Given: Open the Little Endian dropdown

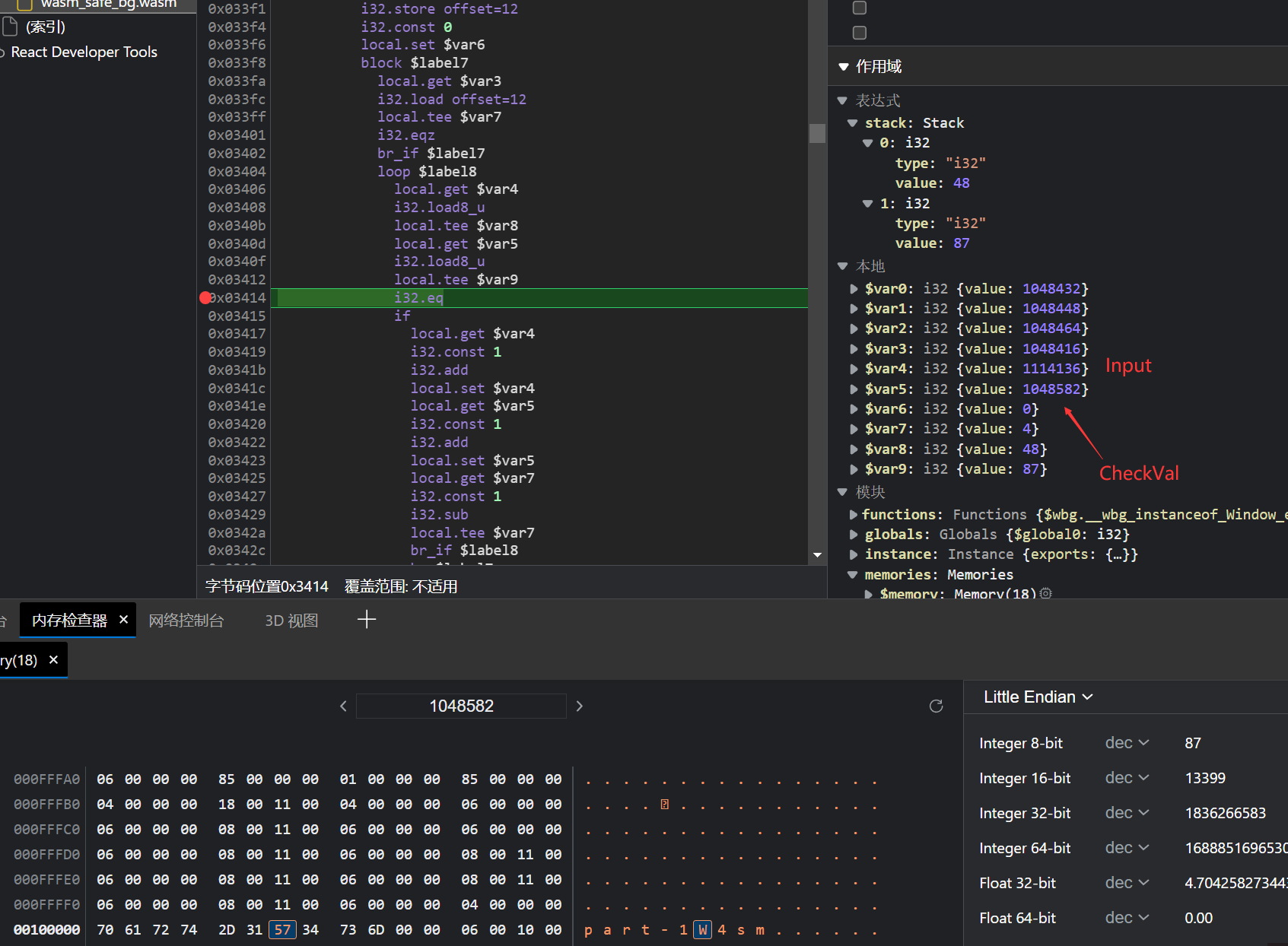Looking at the screenshot, I should point(1038,697).
